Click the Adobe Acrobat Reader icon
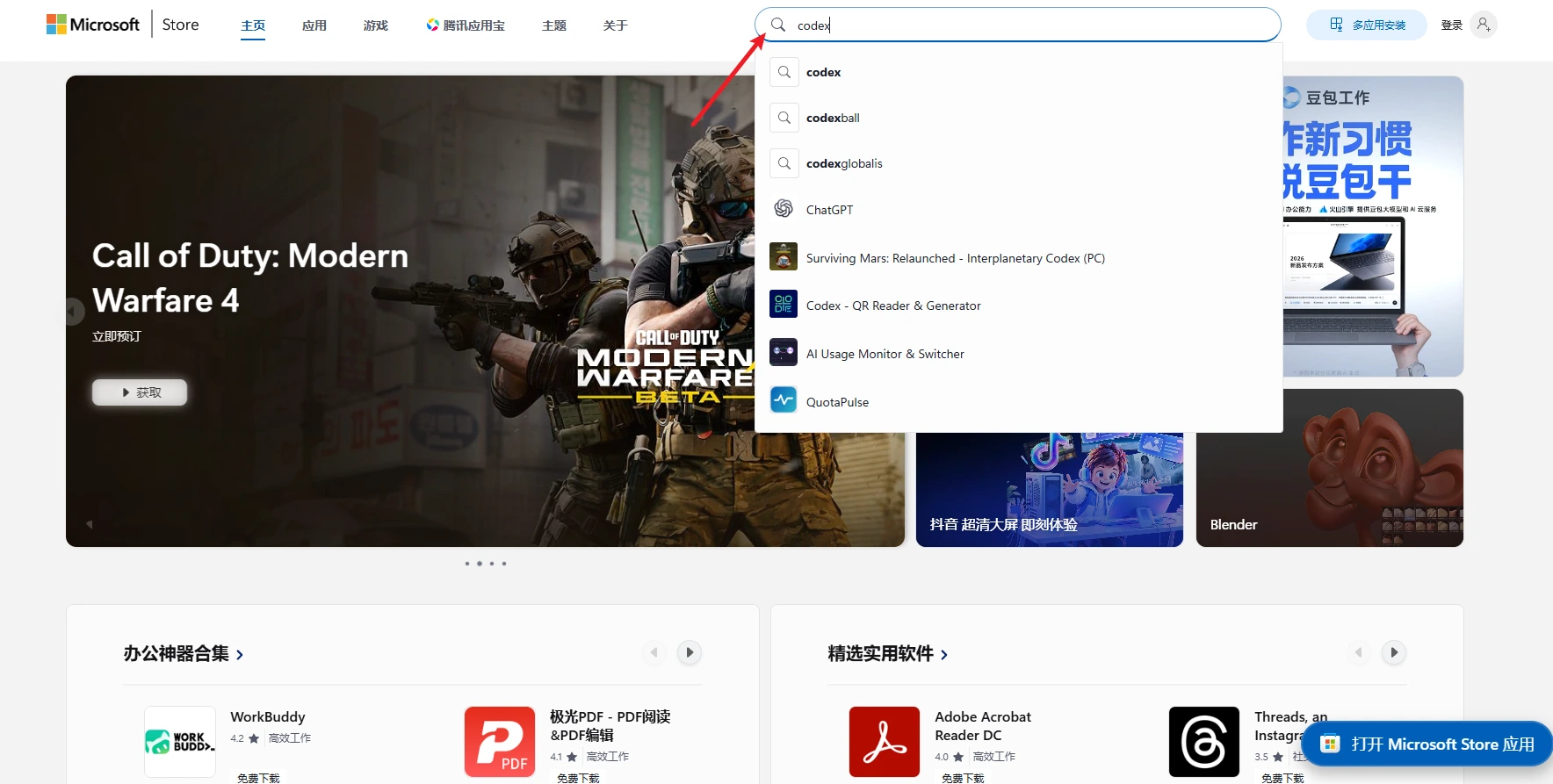The height and width of the screenshot is (784, 1553). (x=885, y=742)
